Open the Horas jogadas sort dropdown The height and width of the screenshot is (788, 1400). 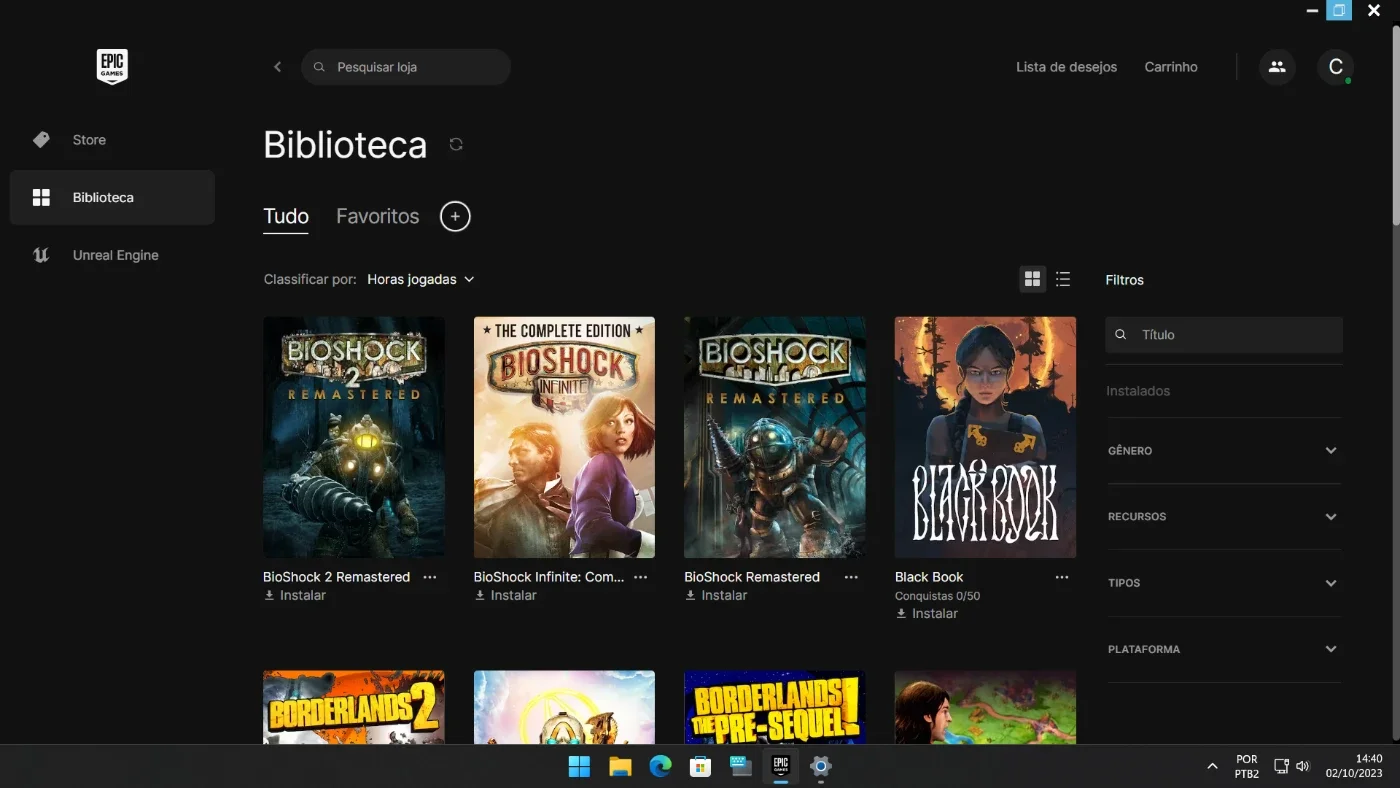coord(421,280)
